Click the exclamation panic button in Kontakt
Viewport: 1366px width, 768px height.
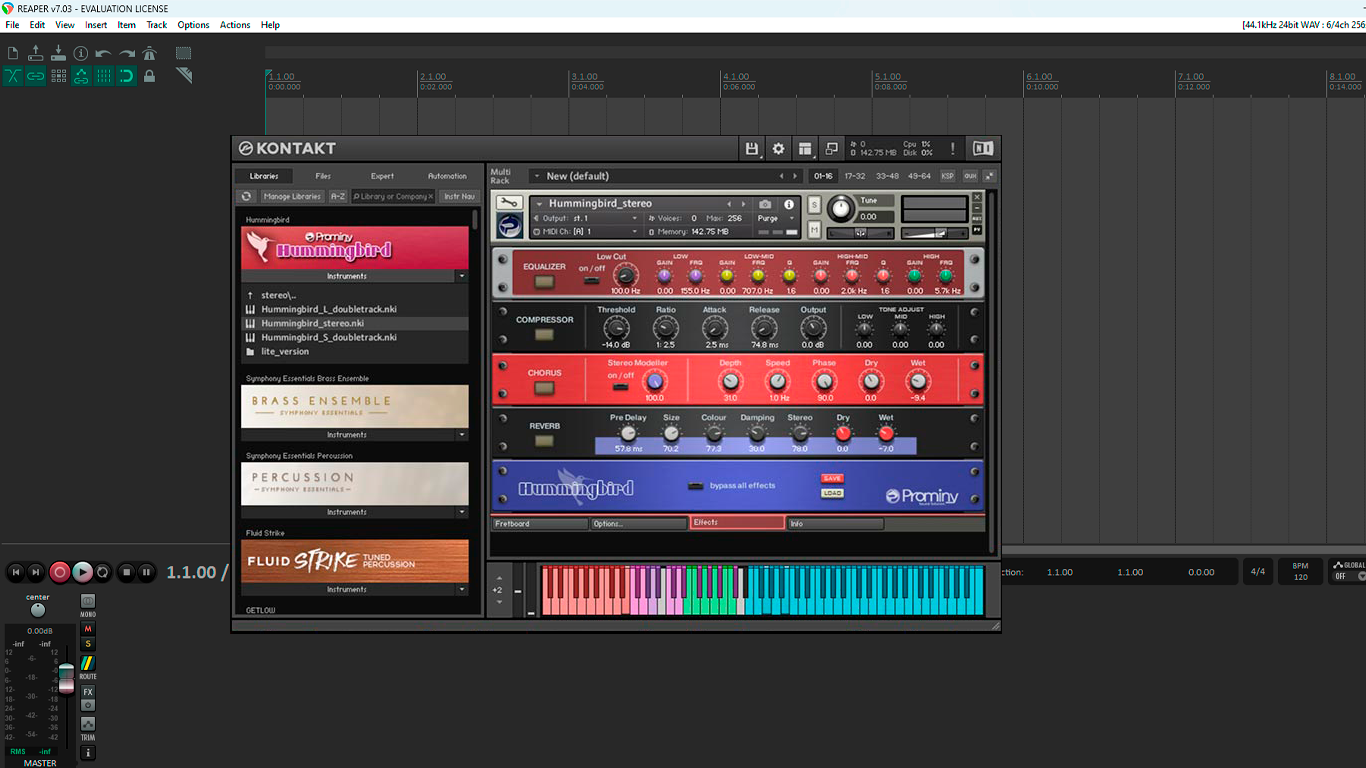click(952, 148)
